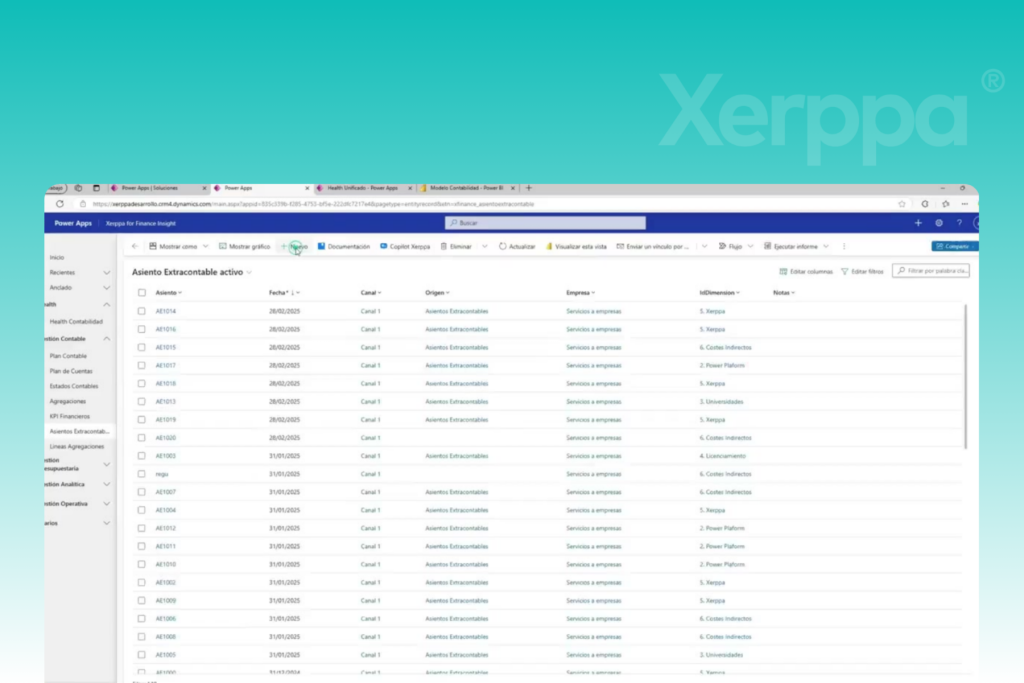Toggle the select-all checkbox in header
Viewport: 1024px width, 683px height.
pos(142,293)
